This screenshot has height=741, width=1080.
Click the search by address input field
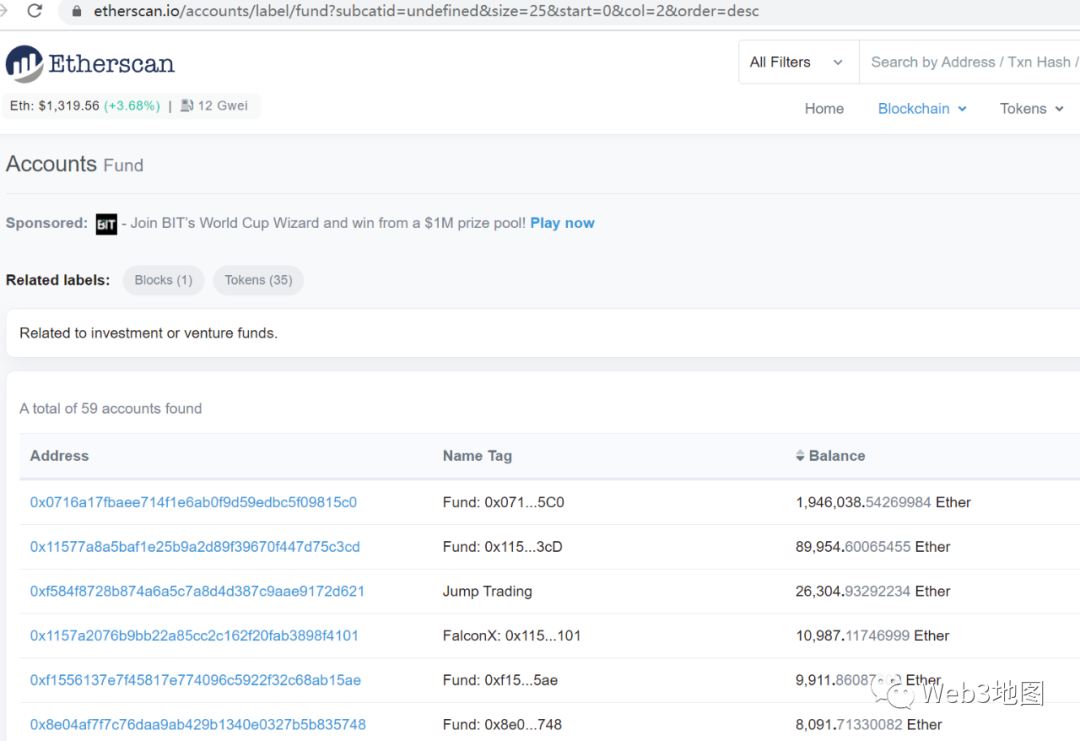[x=970, y=62]
